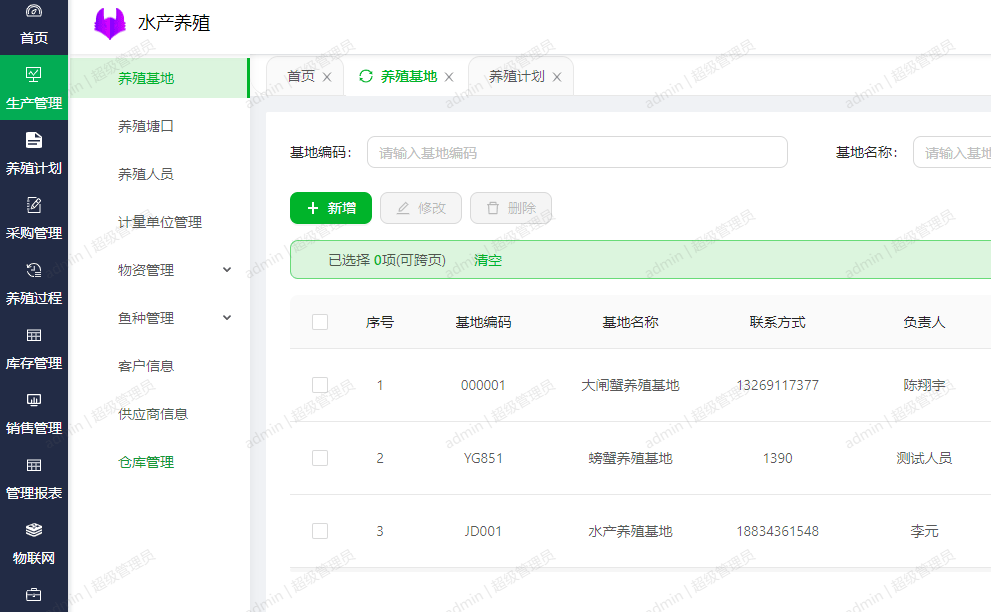Screen dimensions: 991x612
Task: Click the 修改 button
Action: coord(421,208)
